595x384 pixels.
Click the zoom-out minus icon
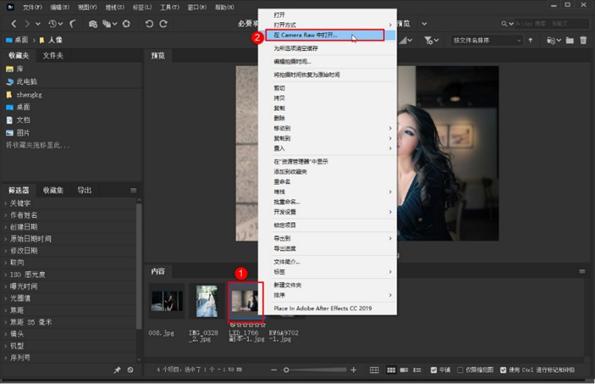pyautogui.click(x=274, y=370)
